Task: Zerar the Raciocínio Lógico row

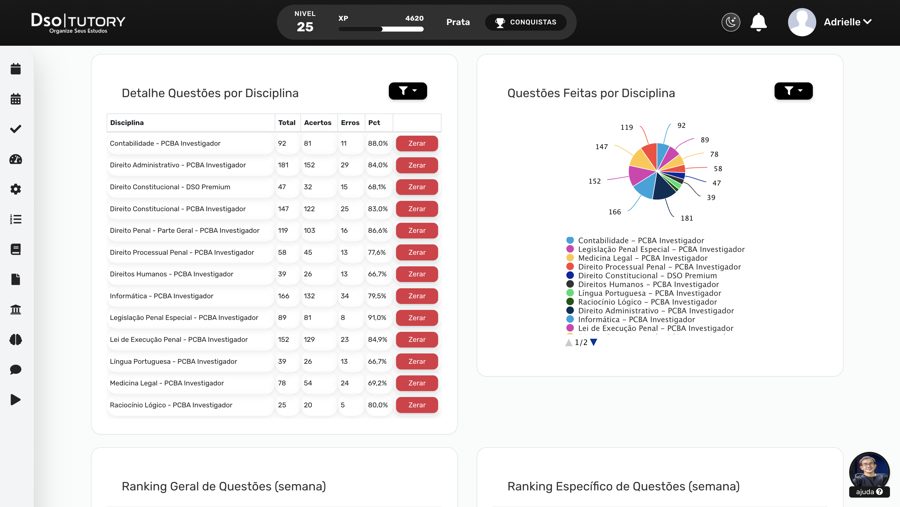Action: (417, 405)
